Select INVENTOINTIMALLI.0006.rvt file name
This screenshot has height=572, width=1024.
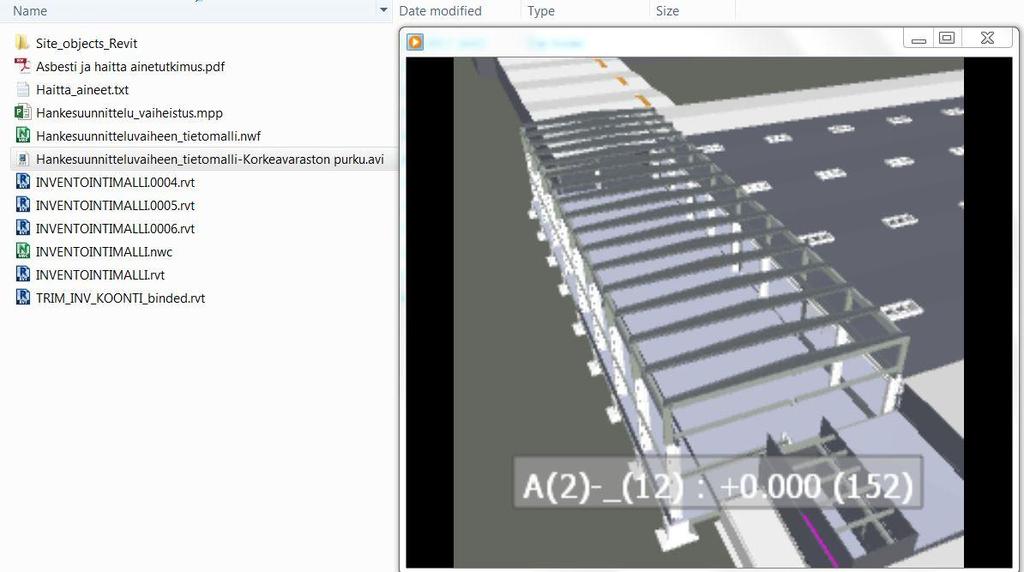pos(115,229)
